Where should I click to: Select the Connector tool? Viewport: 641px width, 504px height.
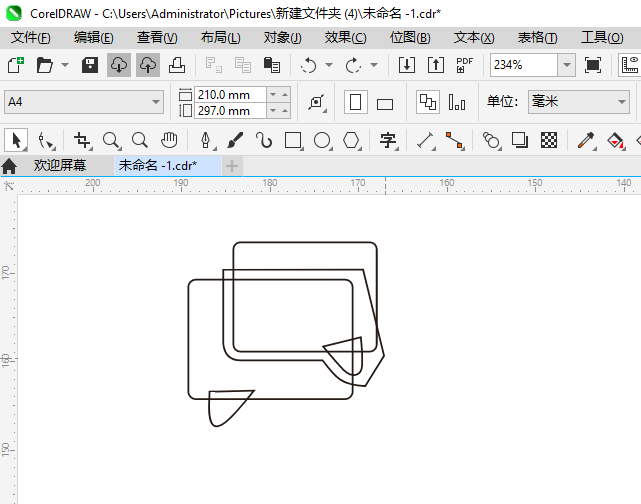455,140
